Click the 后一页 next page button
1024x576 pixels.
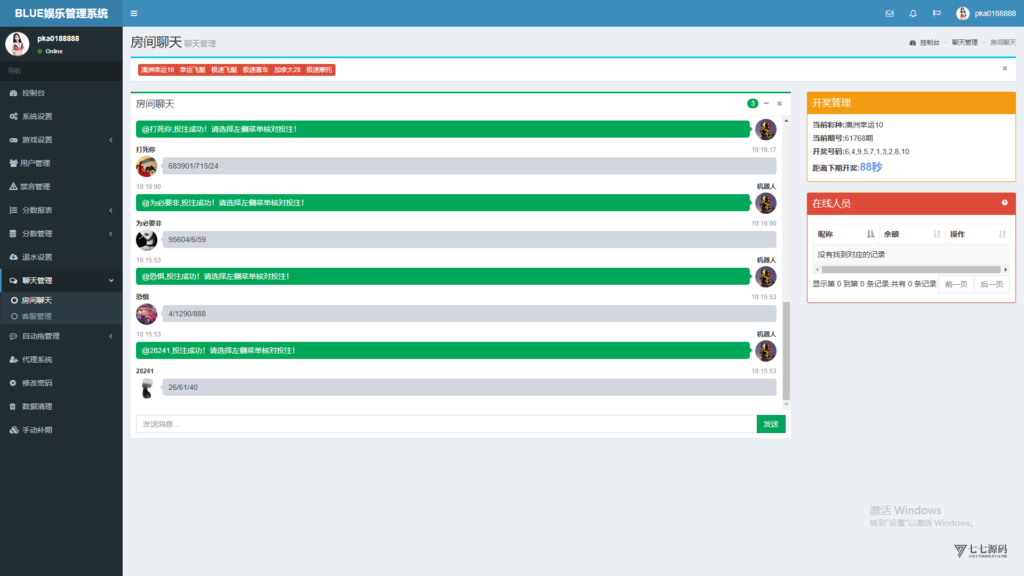coord(991,284)
